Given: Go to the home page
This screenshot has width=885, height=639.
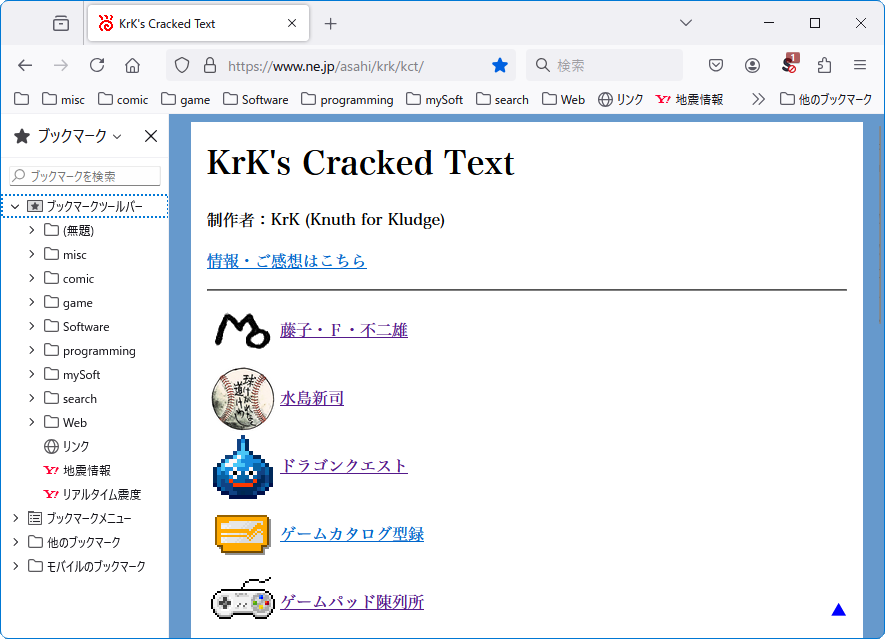Looking at the screenshot, I should coord(133,65).
